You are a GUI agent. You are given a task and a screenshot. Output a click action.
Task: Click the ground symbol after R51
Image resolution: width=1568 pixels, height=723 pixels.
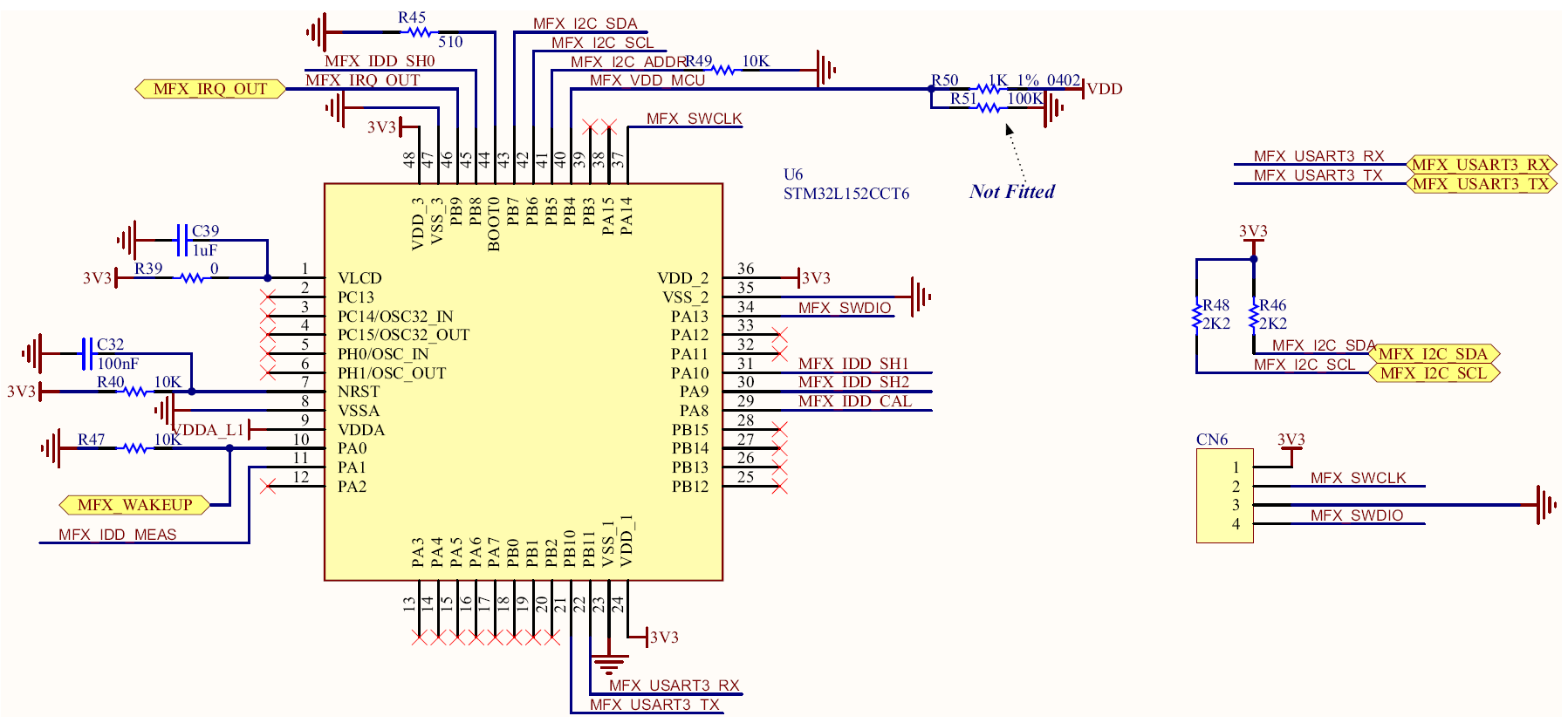pyautogui.click(x=1054, y=107)
